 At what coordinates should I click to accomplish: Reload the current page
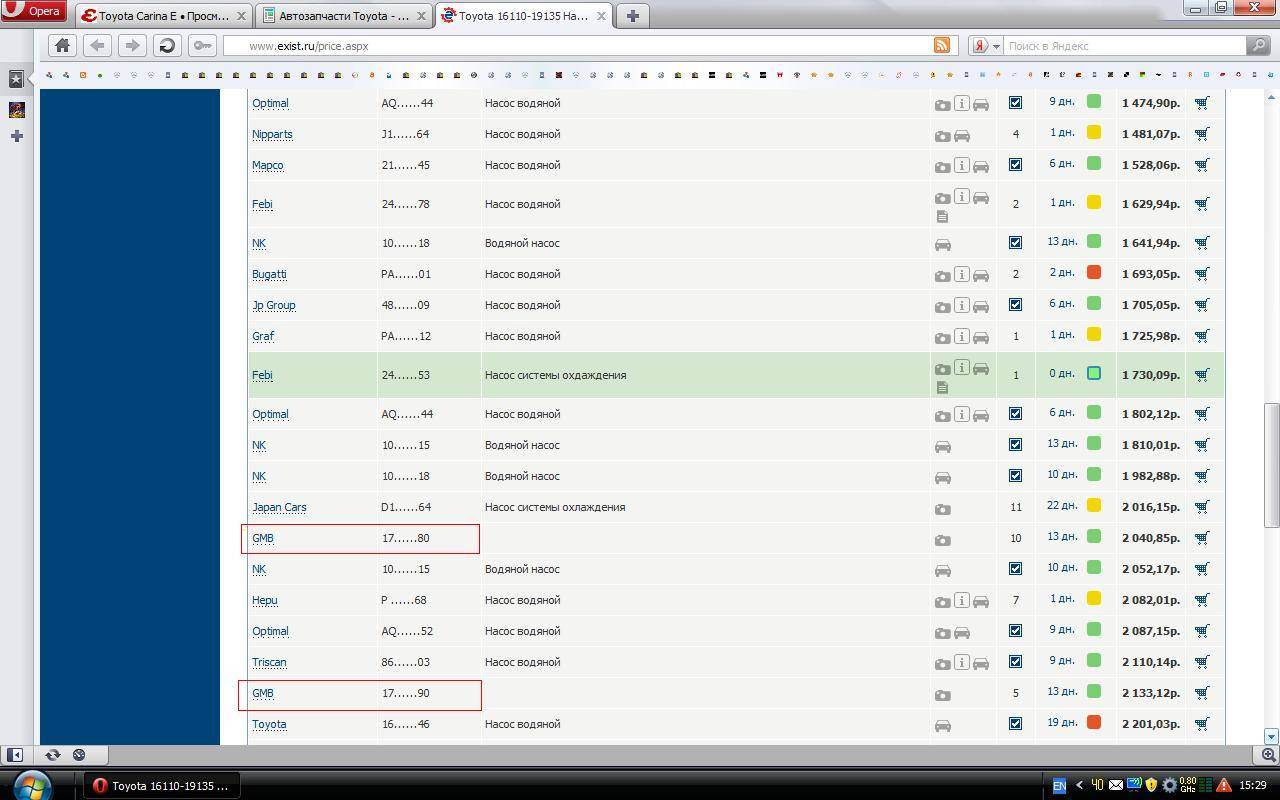(x=167, y=45)
